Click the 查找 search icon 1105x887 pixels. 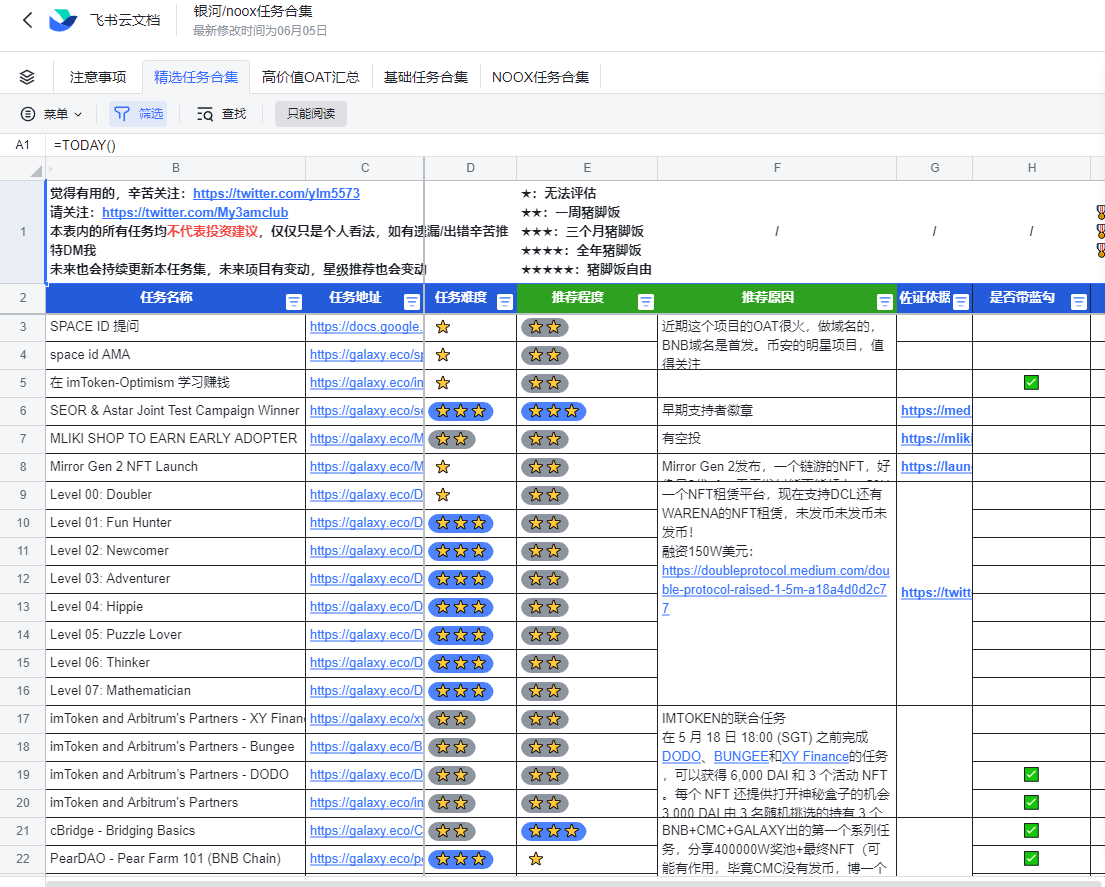205,113
